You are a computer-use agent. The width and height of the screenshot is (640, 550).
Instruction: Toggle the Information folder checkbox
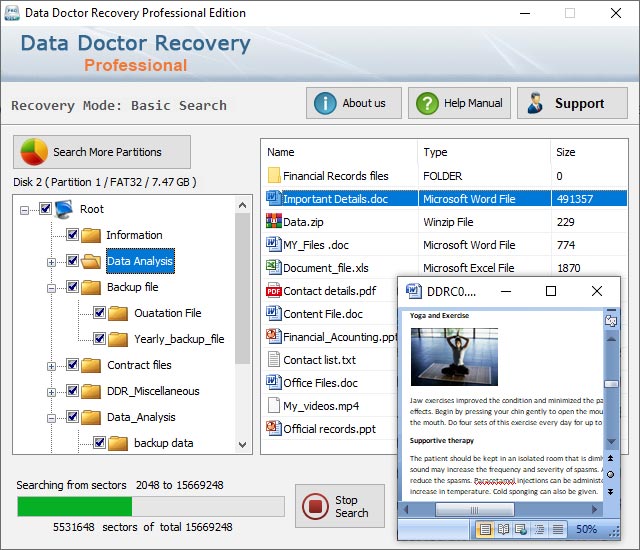(x=72, y=235)
